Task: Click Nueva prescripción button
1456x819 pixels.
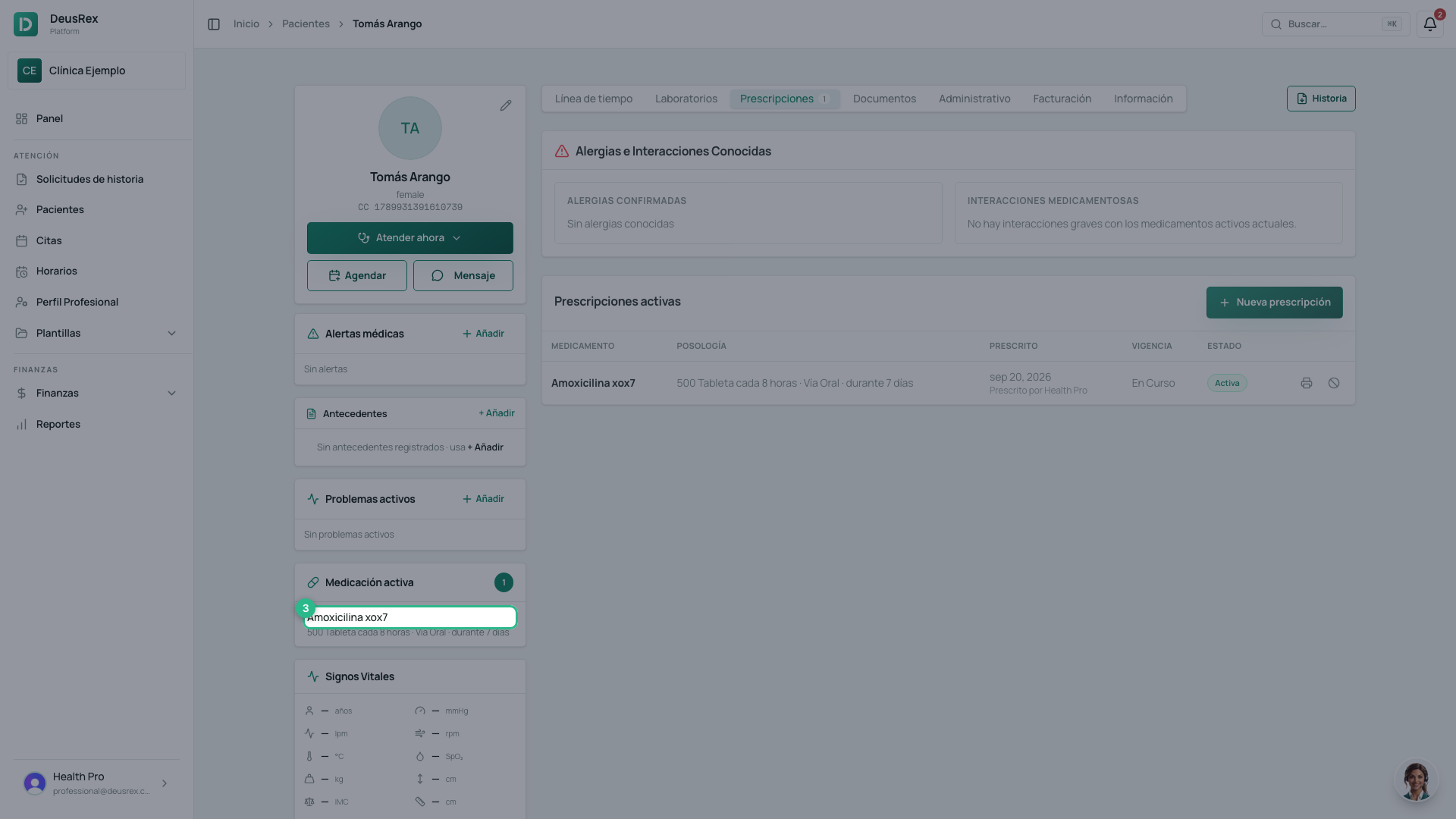Action: coord(1274,303)
